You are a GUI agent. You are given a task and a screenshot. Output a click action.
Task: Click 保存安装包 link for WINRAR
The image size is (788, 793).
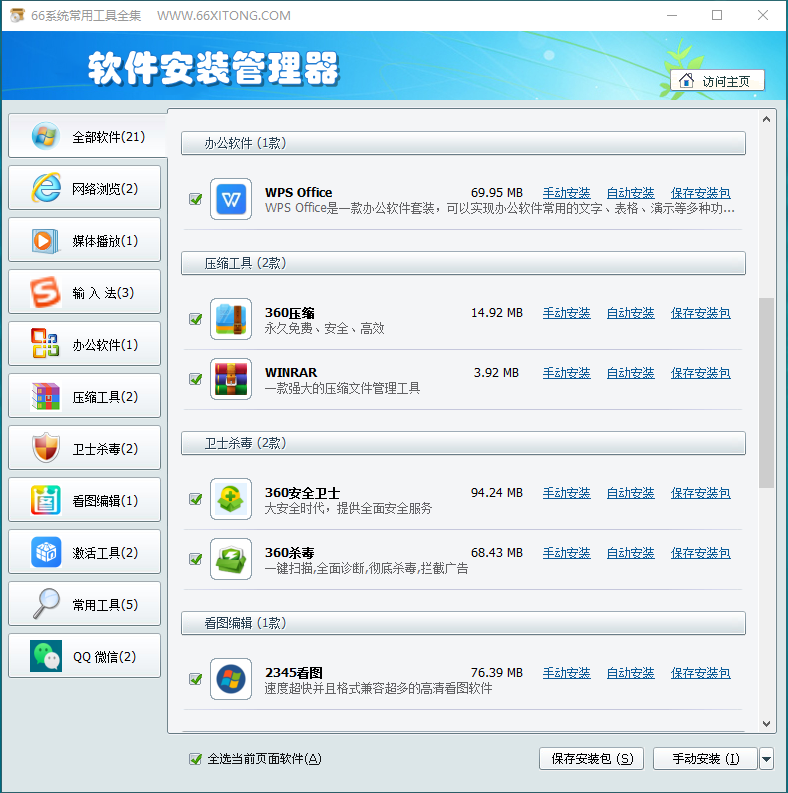(701, 373)
